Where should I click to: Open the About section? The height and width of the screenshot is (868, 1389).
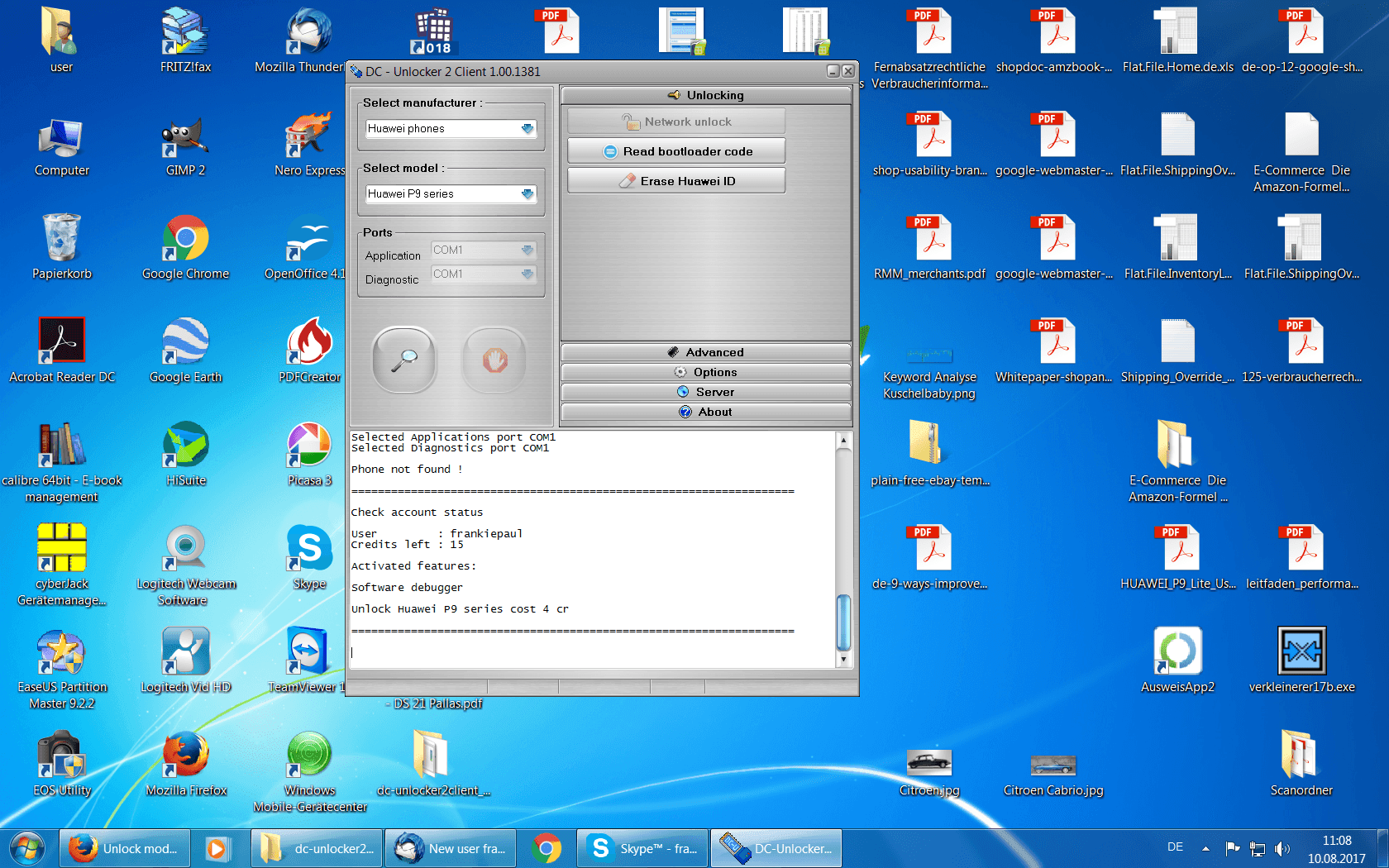tap(706, 412)
